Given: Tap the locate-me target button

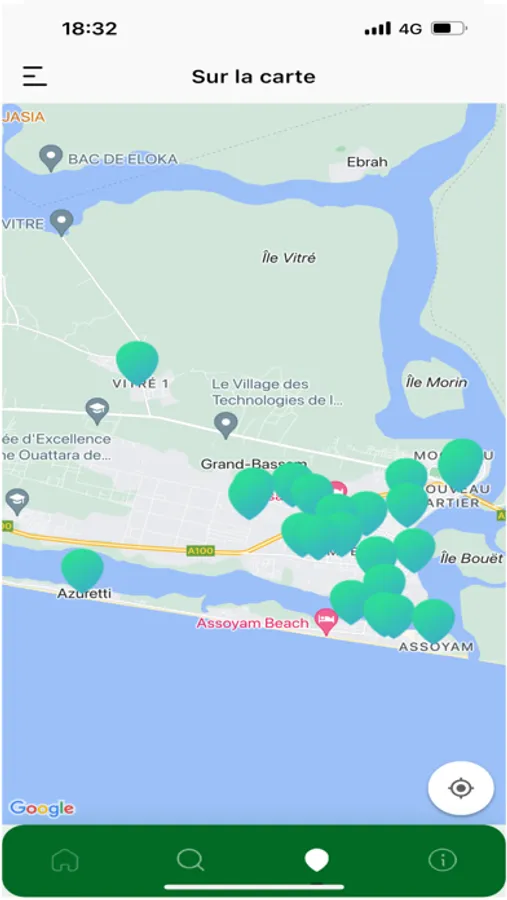Looking at the screenshot, I should 460,788.
